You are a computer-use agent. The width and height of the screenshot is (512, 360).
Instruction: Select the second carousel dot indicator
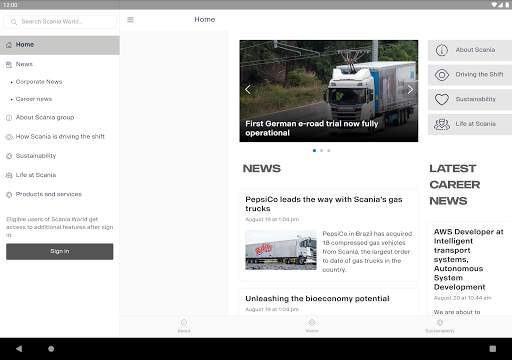[x=321, y=150]
